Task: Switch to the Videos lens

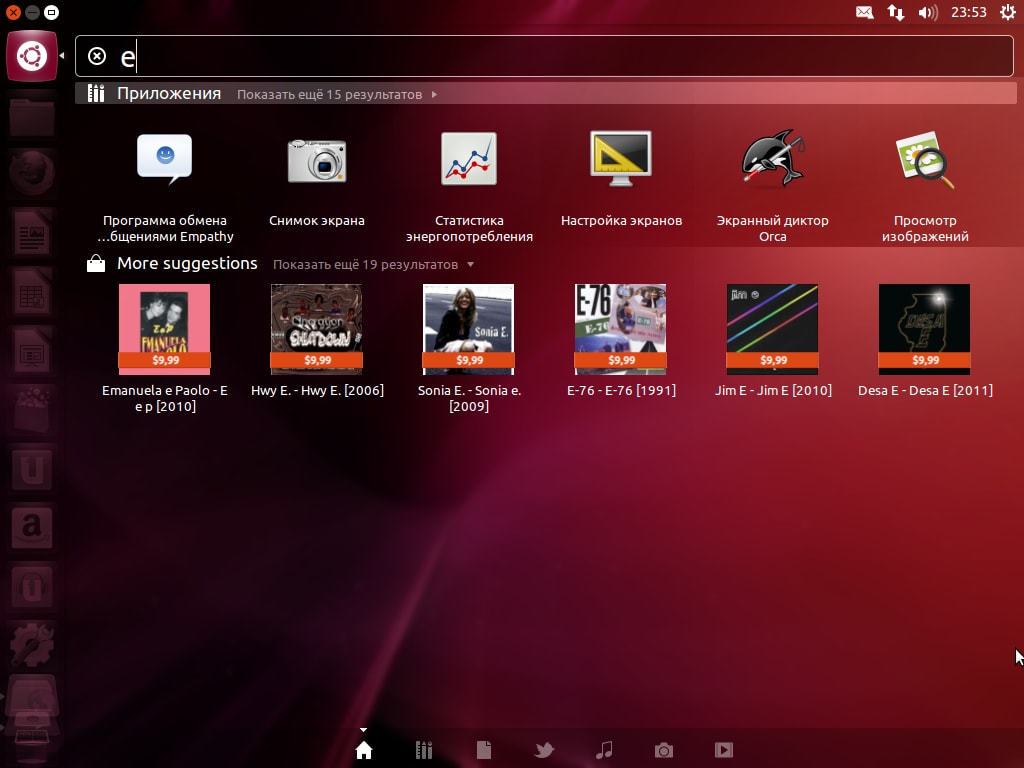Action: (x=724, y=750)
